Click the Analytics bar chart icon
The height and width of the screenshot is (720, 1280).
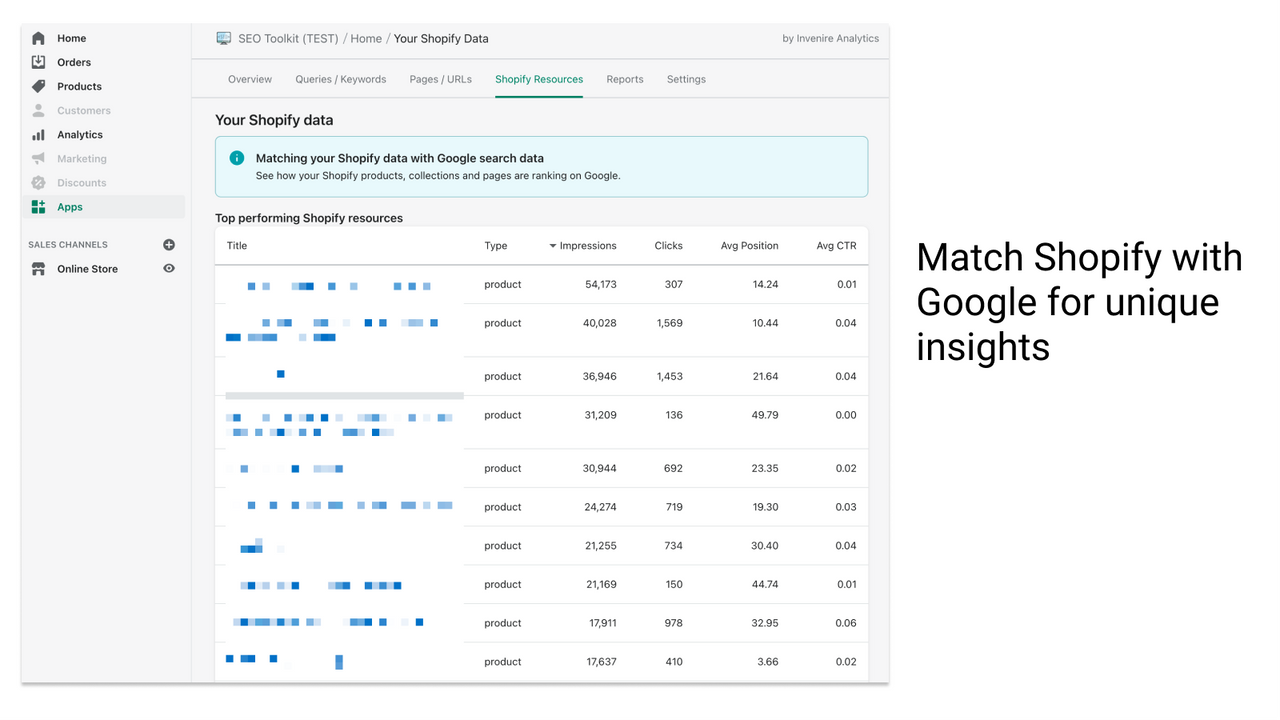[x=38, y=134]
